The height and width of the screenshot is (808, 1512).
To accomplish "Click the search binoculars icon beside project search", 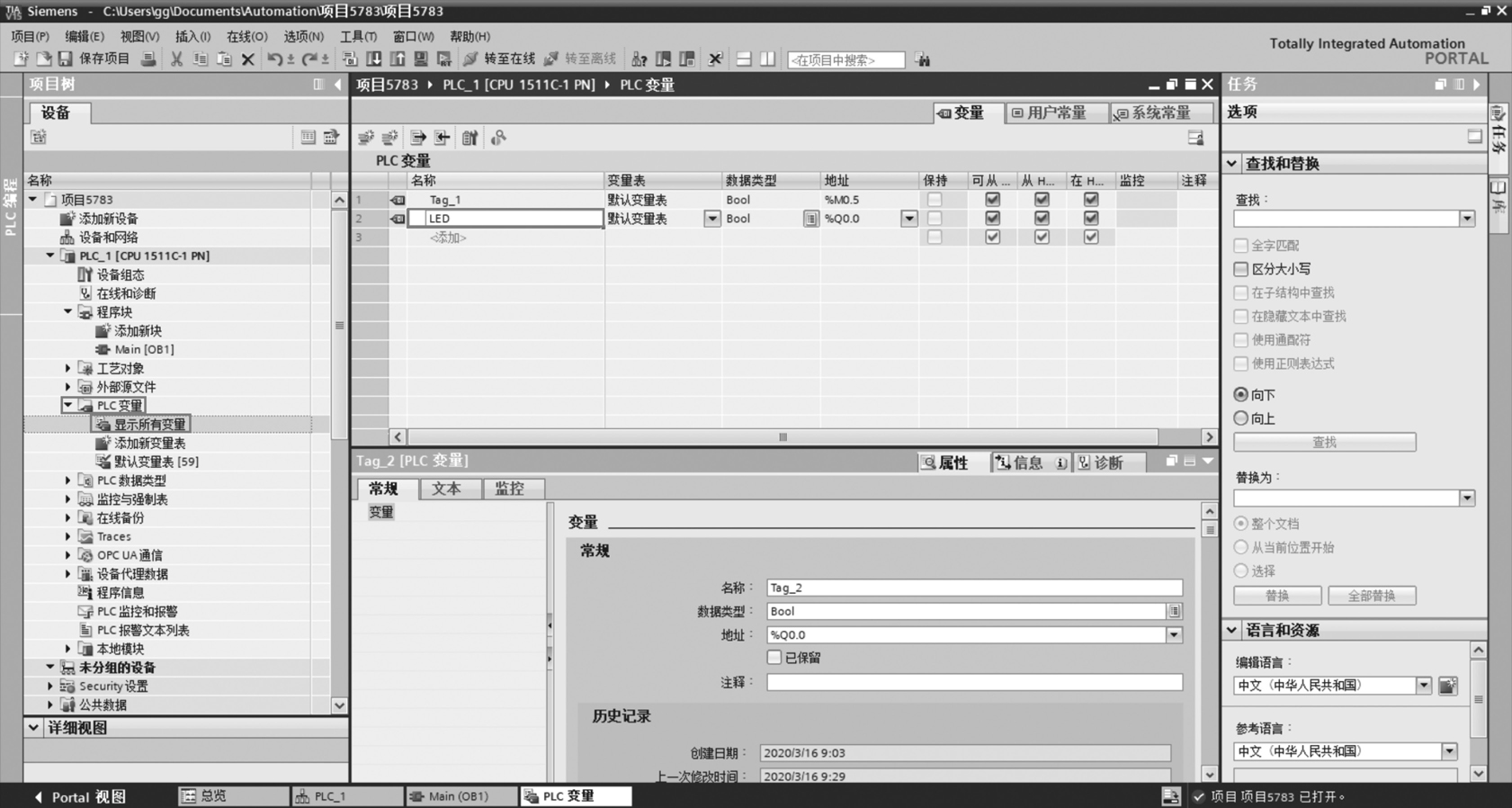I will point(923,59).
